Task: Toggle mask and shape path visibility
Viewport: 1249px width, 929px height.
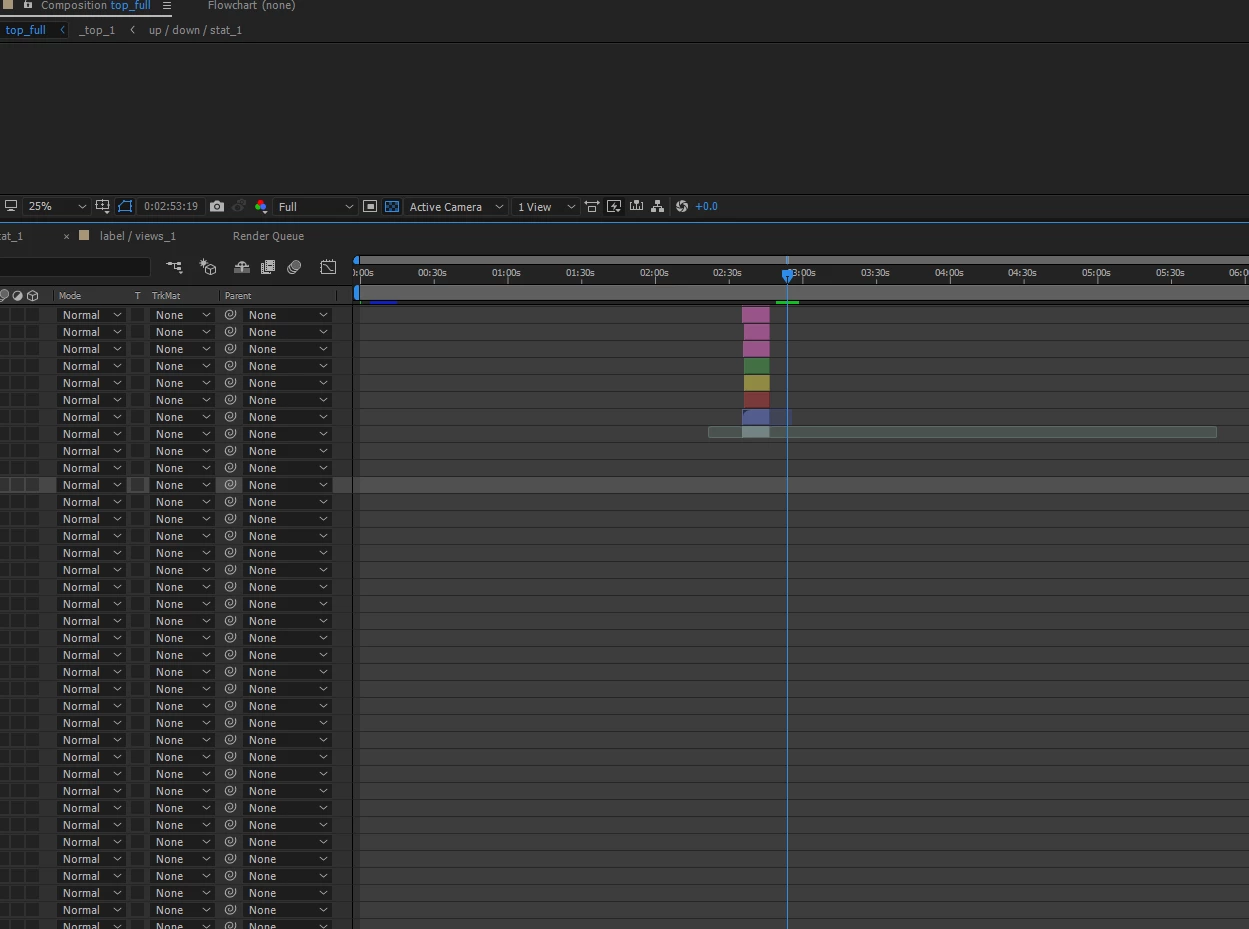Action: pos(125,206)
